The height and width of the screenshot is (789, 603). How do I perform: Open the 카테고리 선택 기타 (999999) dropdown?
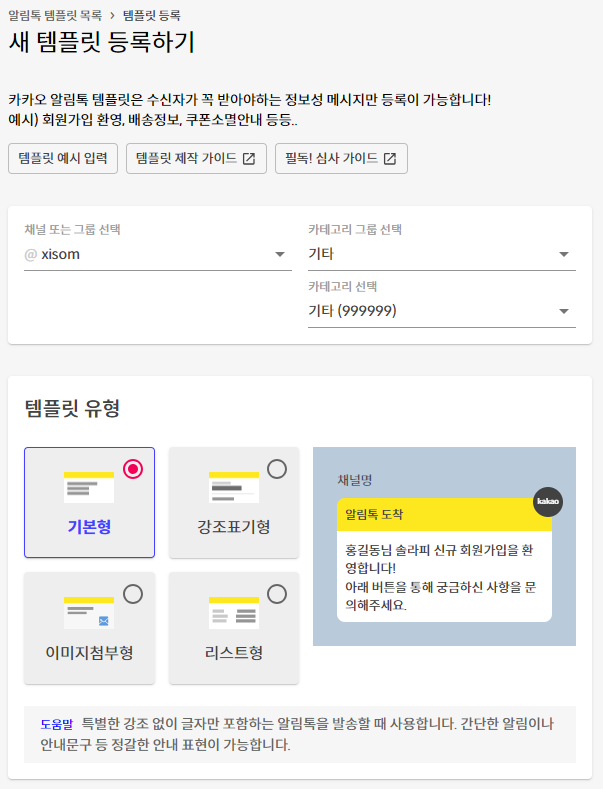[x=441, y=311]
